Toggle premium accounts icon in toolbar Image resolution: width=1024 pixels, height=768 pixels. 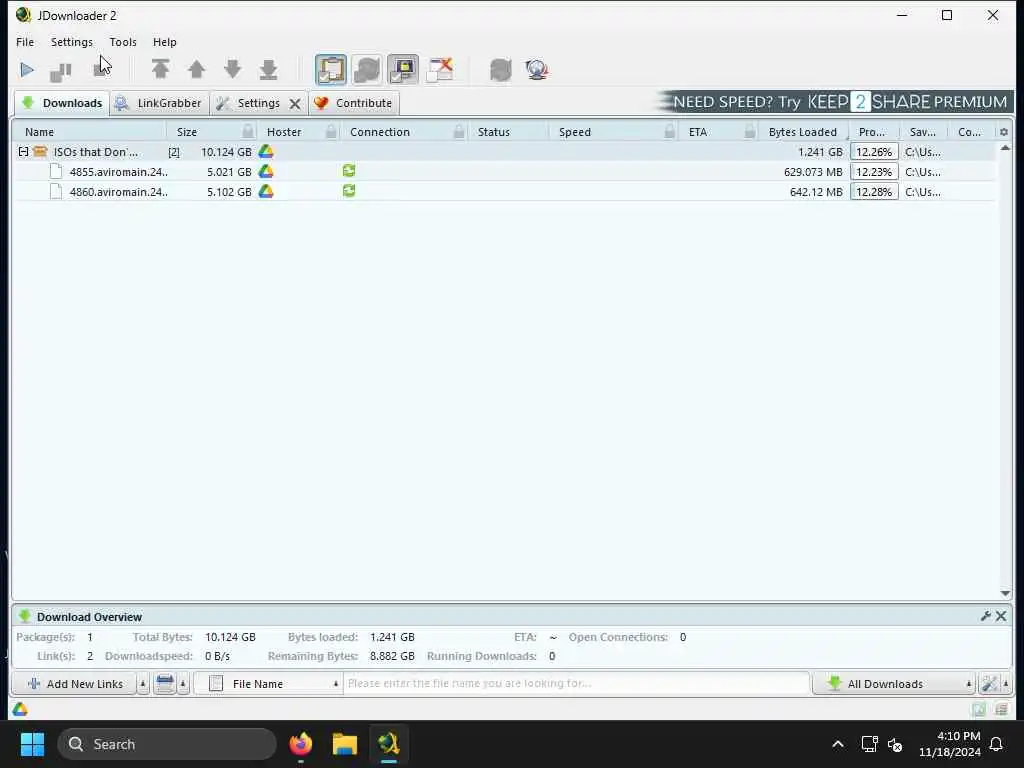click(403, 70)
